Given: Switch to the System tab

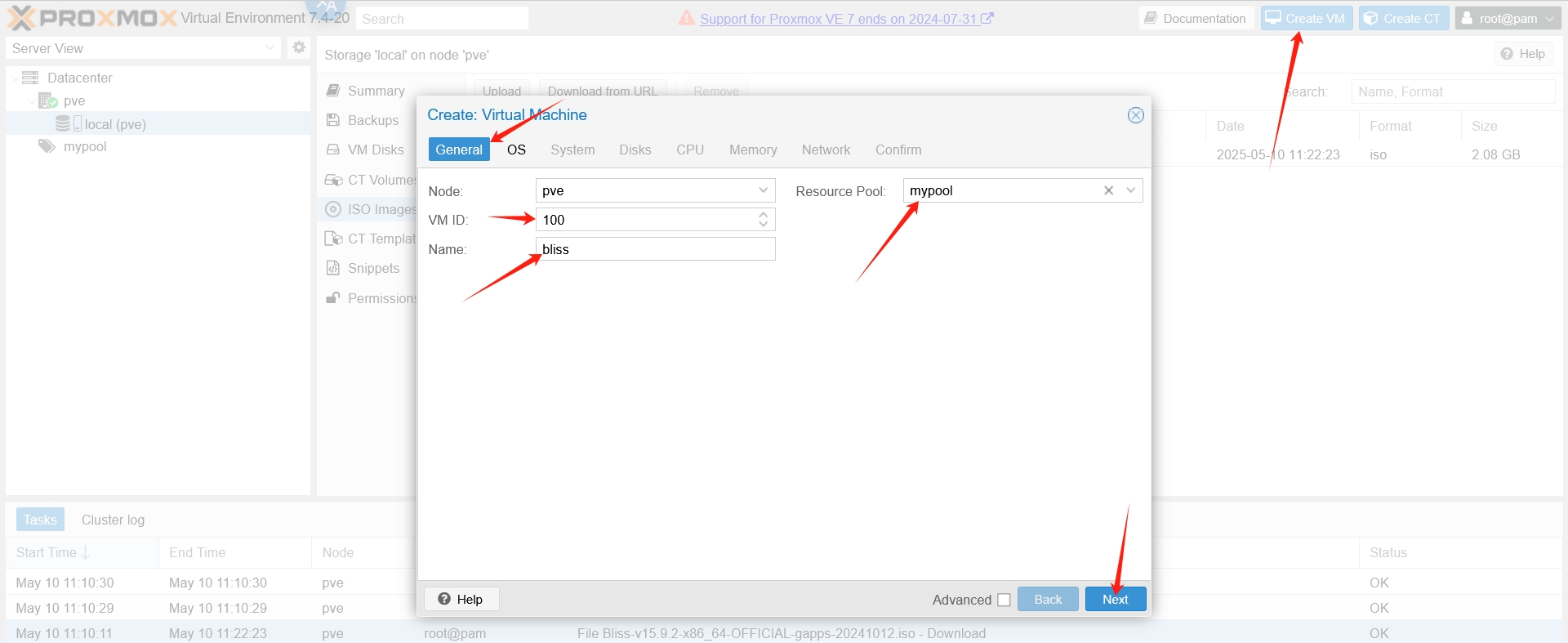Looking at the screenshot, I should pyautogui.click(x=572, y=150).
